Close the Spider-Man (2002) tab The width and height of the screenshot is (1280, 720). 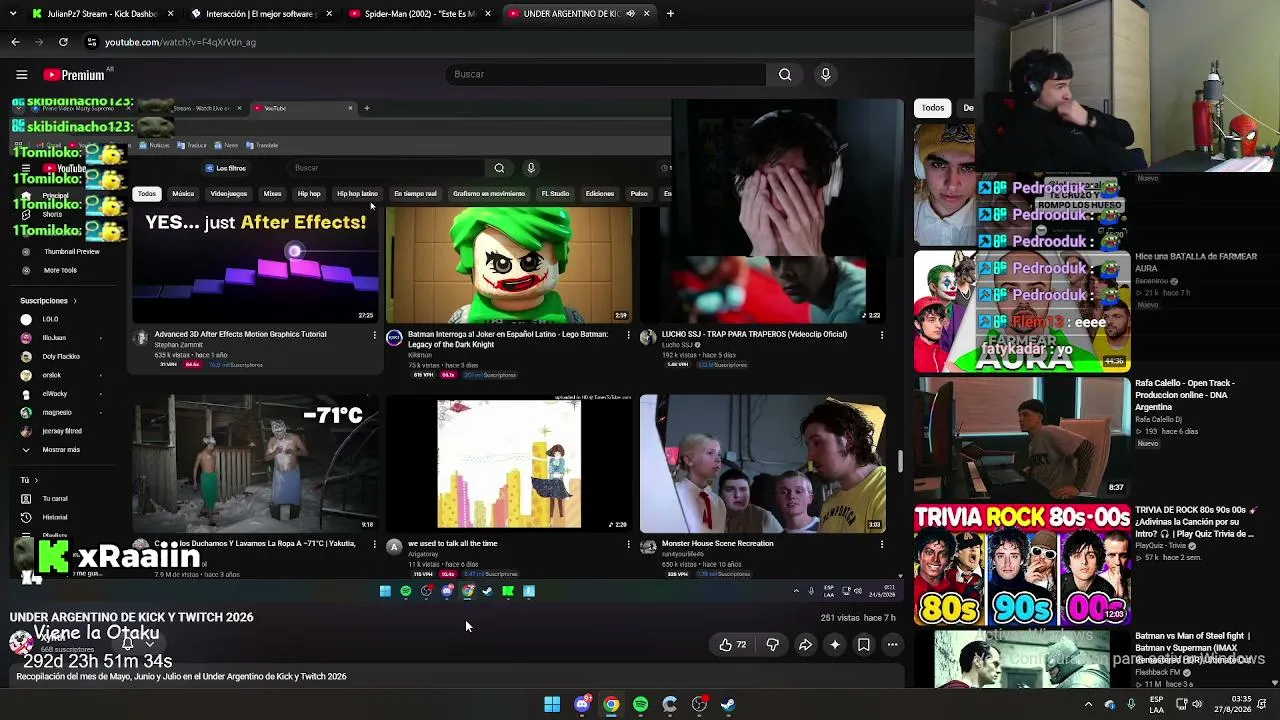tap(488, 14)
